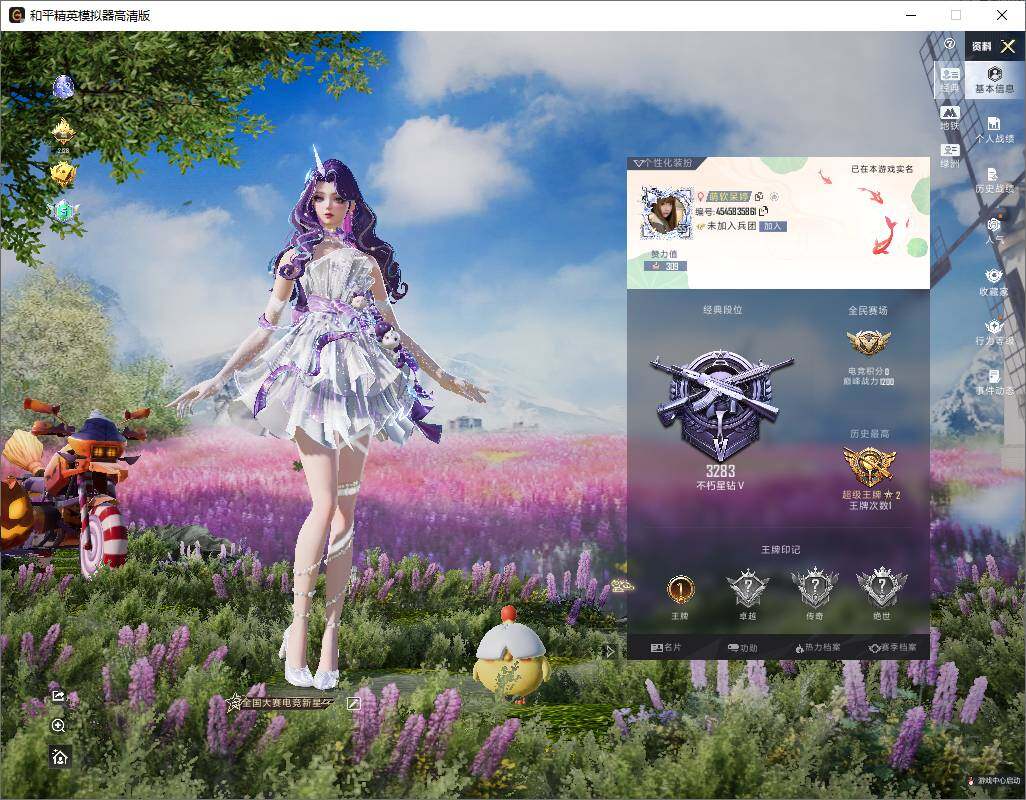
Task: Open the 名片 card section
Action: (666, 648)
